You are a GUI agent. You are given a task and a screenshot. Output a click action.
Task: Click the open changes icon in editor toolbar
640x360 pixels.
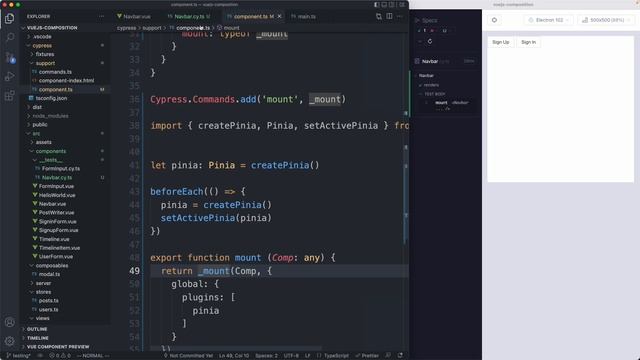pos(379,16)
